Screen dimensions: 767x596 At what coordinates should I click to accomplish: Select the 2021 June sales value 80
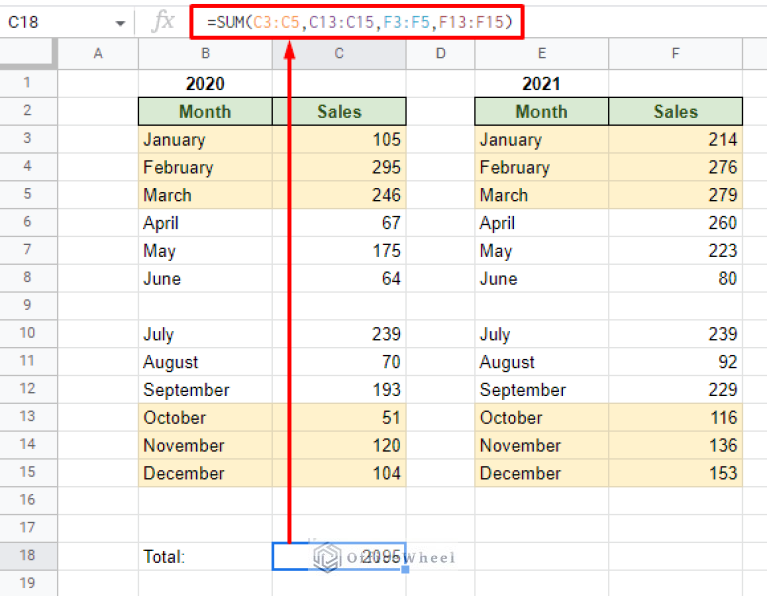[675, 279]
